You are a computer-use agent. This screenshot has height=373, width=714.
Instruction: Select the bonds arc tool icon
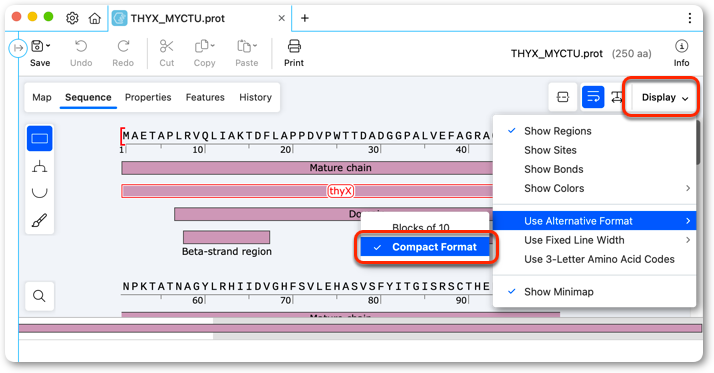coord(40,193)
